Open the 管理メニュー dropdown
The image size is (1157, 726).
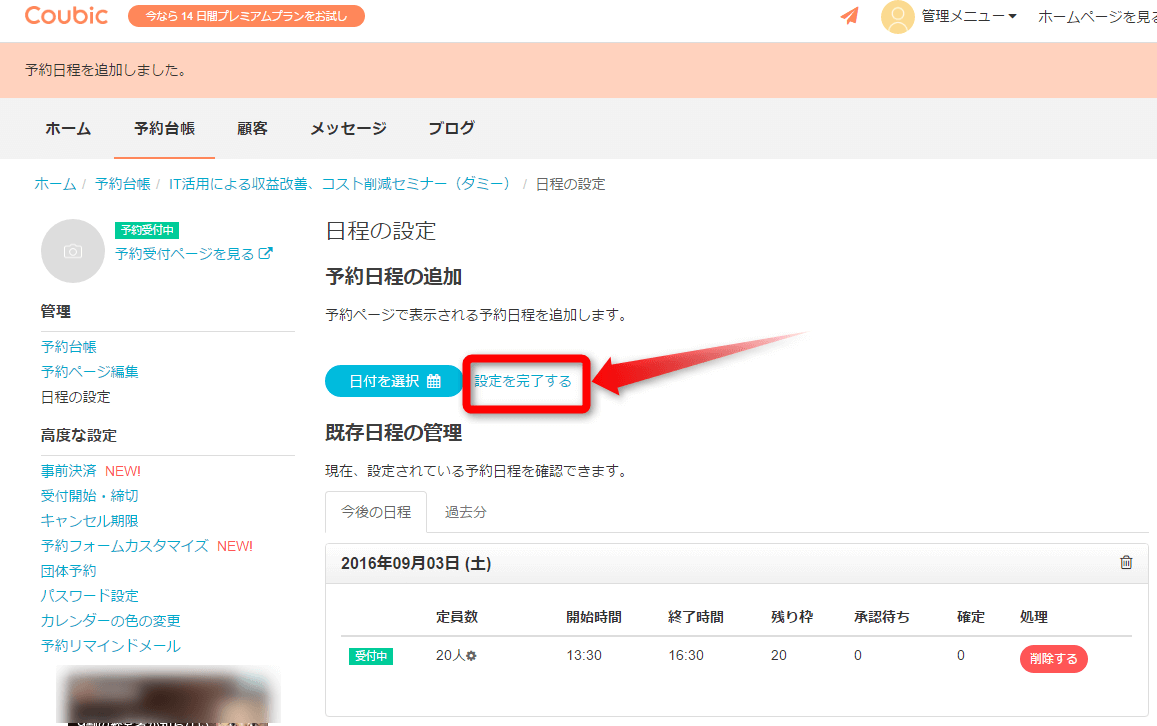[969, 17]
